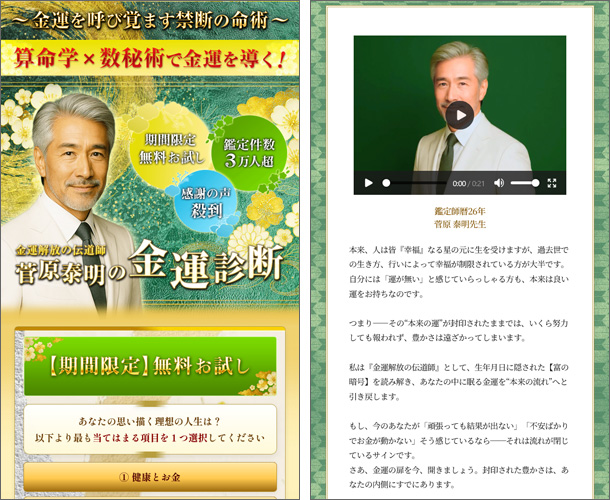Click the instruction 以下より最も当てはまる項目を1つ選択してください
This screenshot has height=500, width=610.
(150, 438)
